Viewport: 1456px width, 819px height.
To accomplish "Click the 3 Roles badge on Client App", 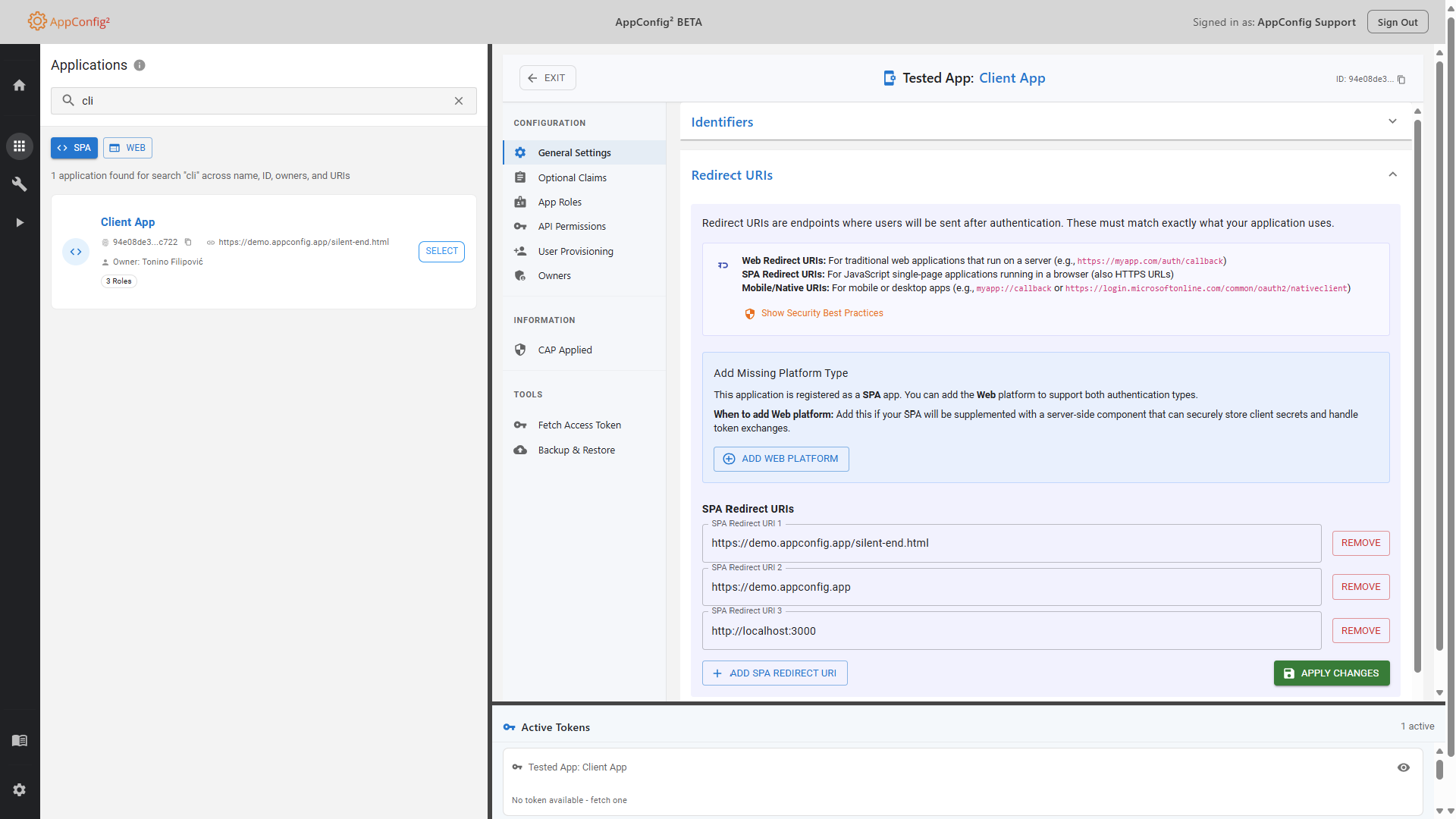I will [119, 281].
